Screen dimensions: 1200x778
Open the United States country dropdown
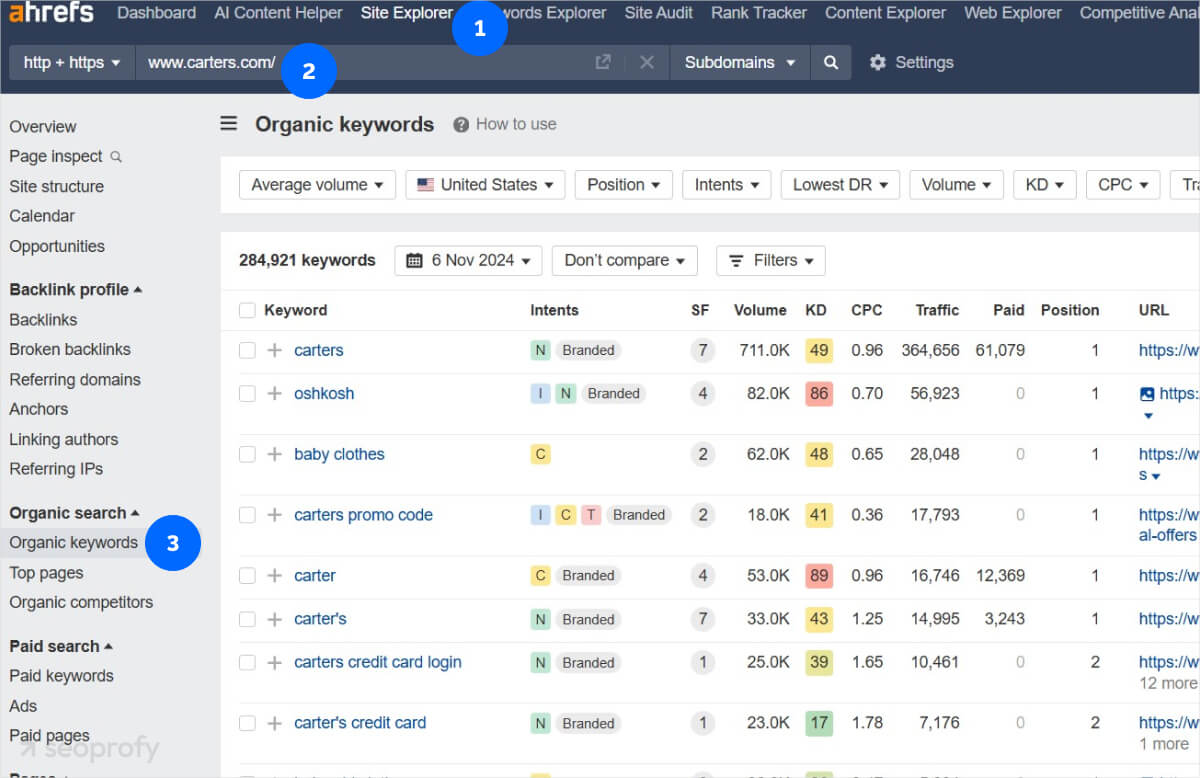[x=485, y=185]
